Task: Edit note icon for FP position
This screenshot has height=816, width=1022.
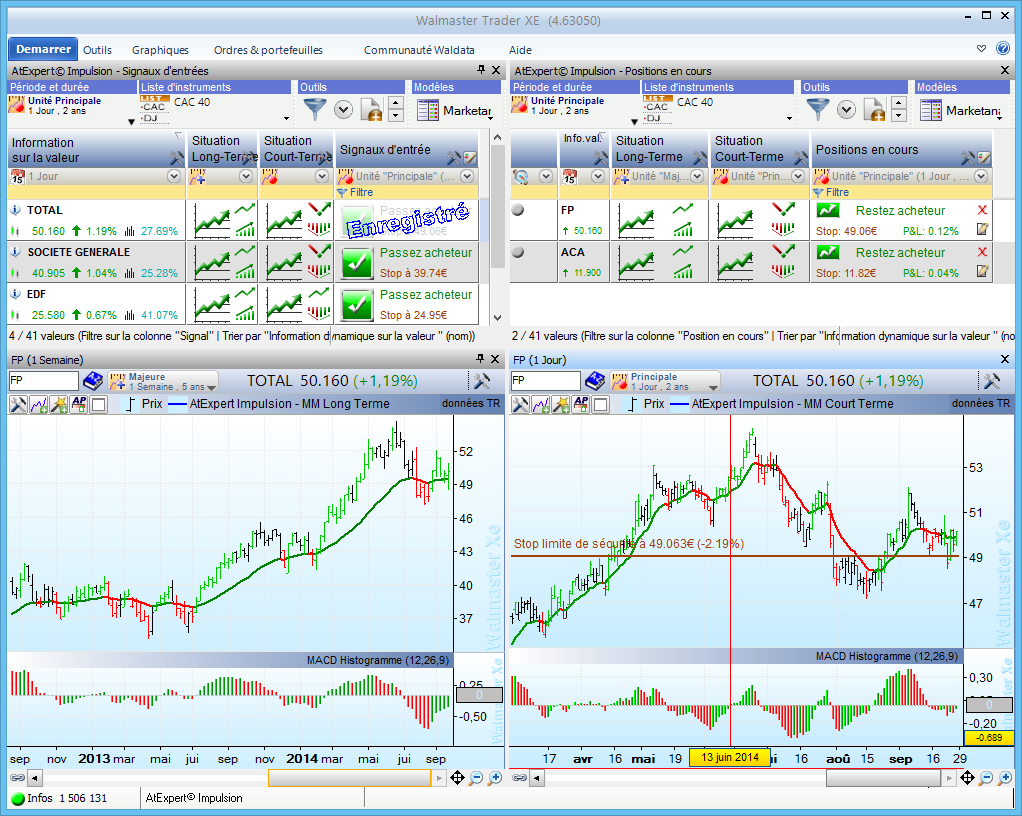Action: coord(982,229)
